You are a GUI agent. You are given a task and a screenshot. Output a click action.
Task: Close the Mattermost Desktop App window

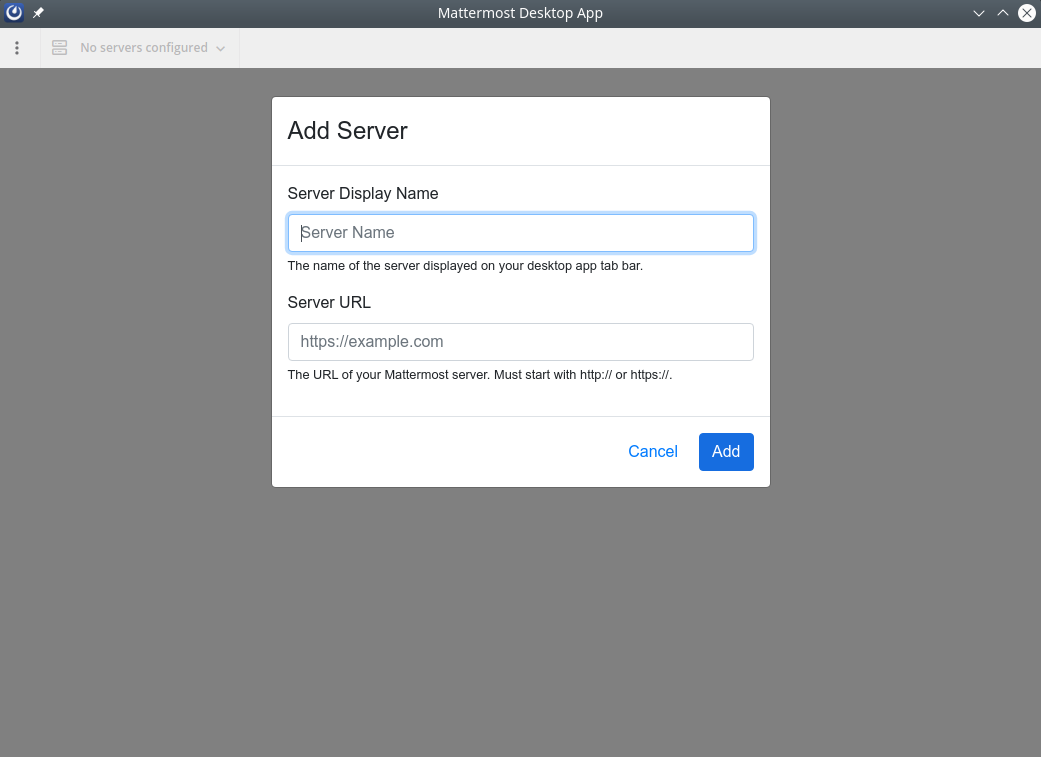tap(1026, 13)
